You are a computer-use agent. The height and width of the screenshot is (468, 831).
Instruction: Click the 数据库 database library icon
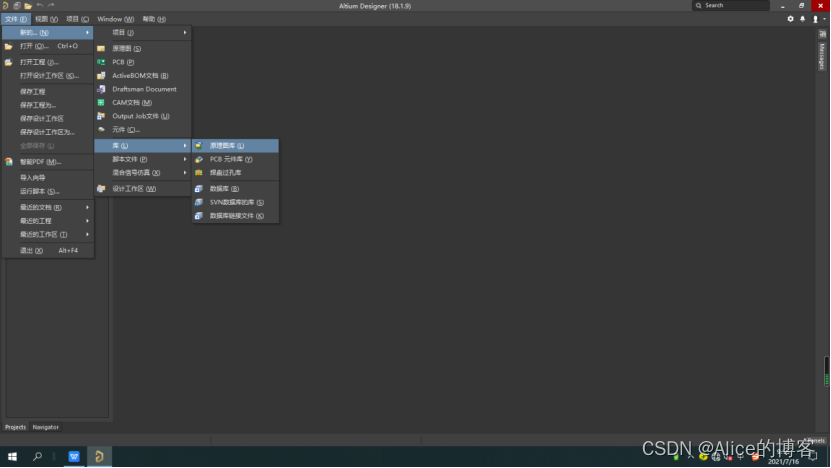pyautogui.click(x=199, y=188)
